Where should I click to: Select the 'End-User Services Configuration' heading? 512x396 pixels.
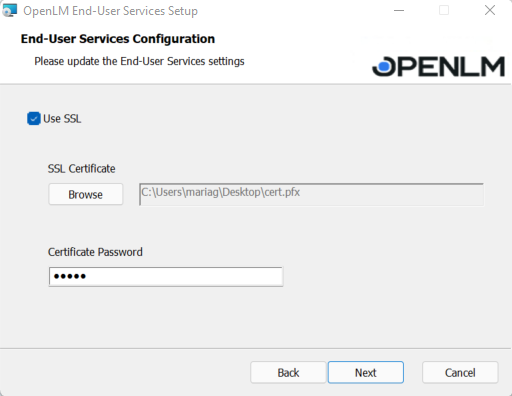118,39
